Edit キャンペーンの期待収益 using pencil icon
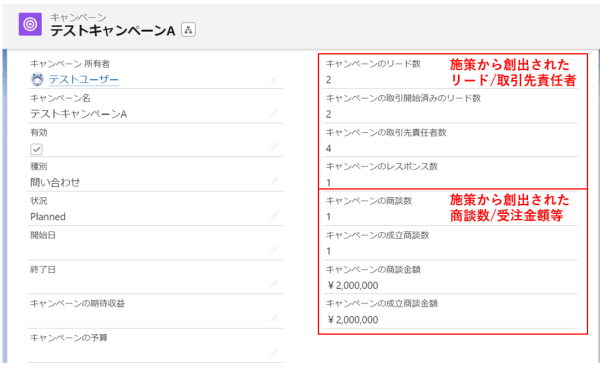The width and height of the screenshot is (600, 366). [x=274, y=318]
